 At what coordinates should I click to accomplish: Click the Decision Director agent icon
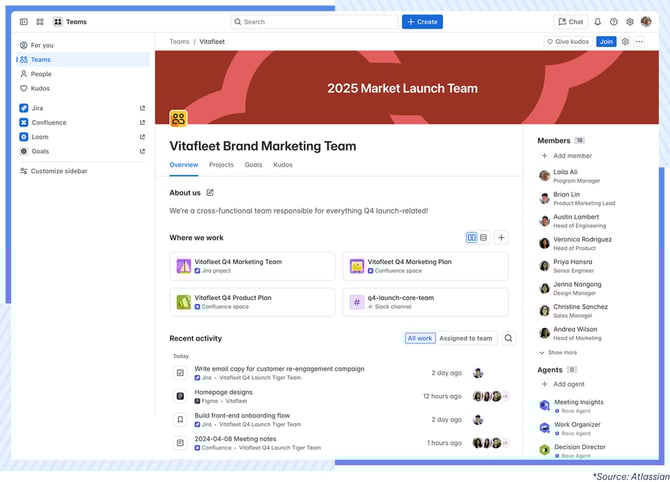[544, 450]
